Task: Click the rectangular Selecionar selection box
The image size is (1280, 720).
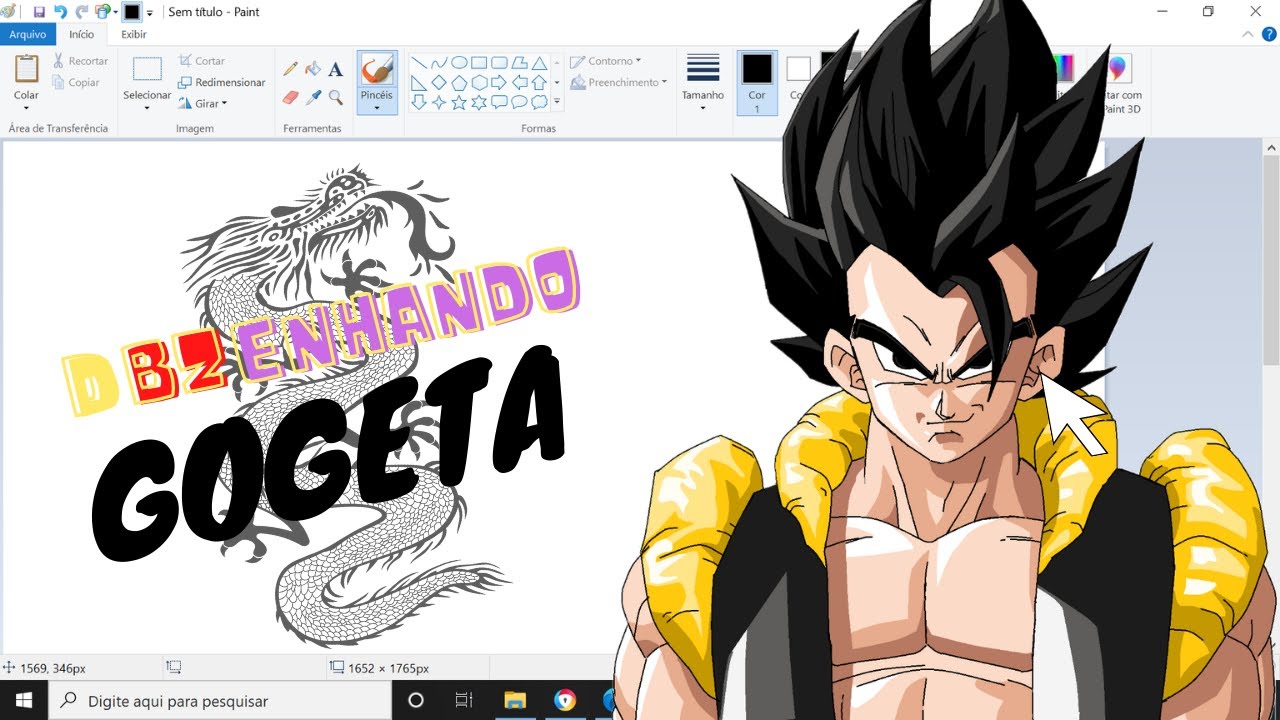Action: tap(147, 69)
